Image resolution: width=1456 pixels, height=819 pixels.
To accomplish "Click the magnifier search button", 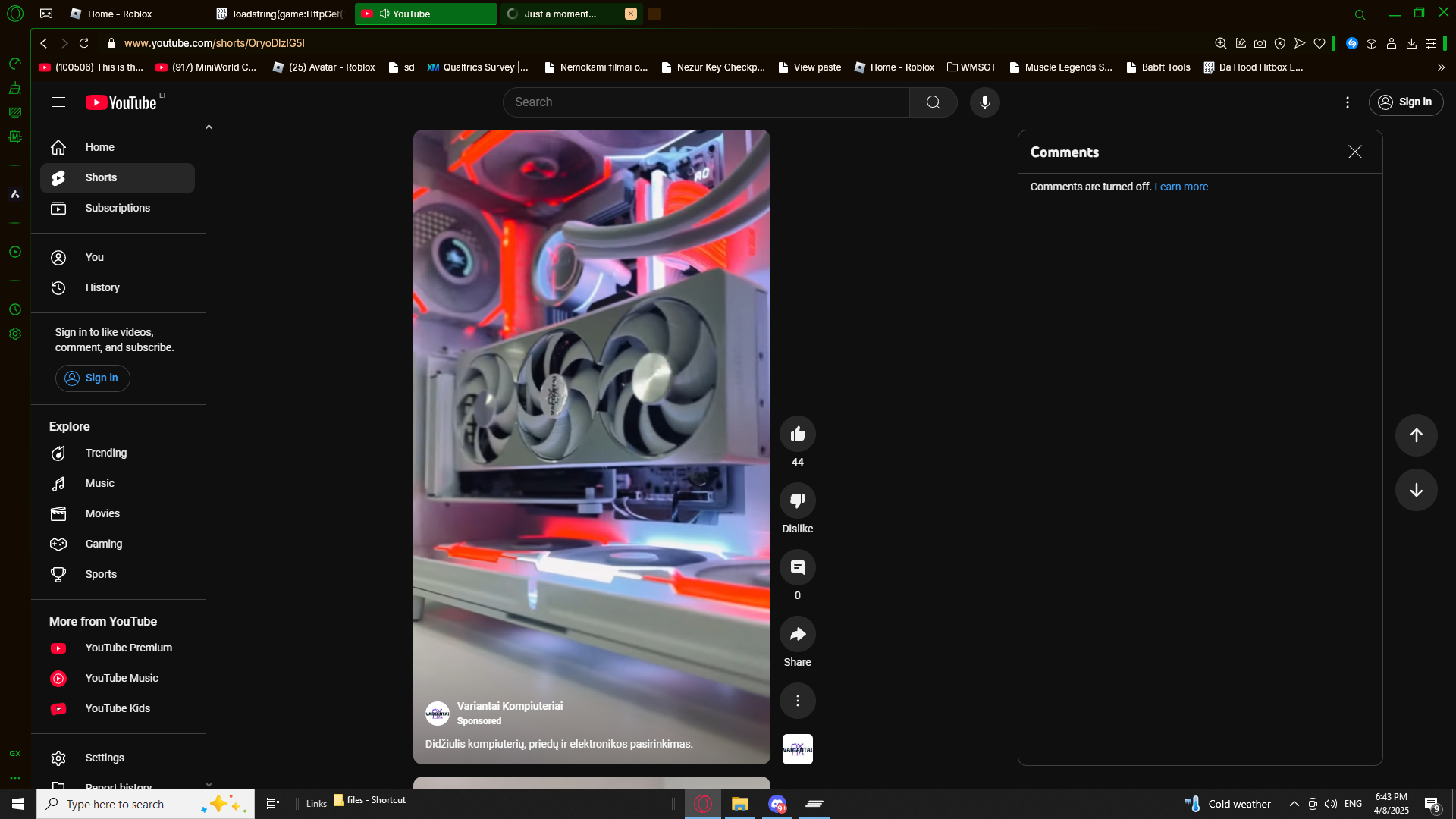I will 933,102.
